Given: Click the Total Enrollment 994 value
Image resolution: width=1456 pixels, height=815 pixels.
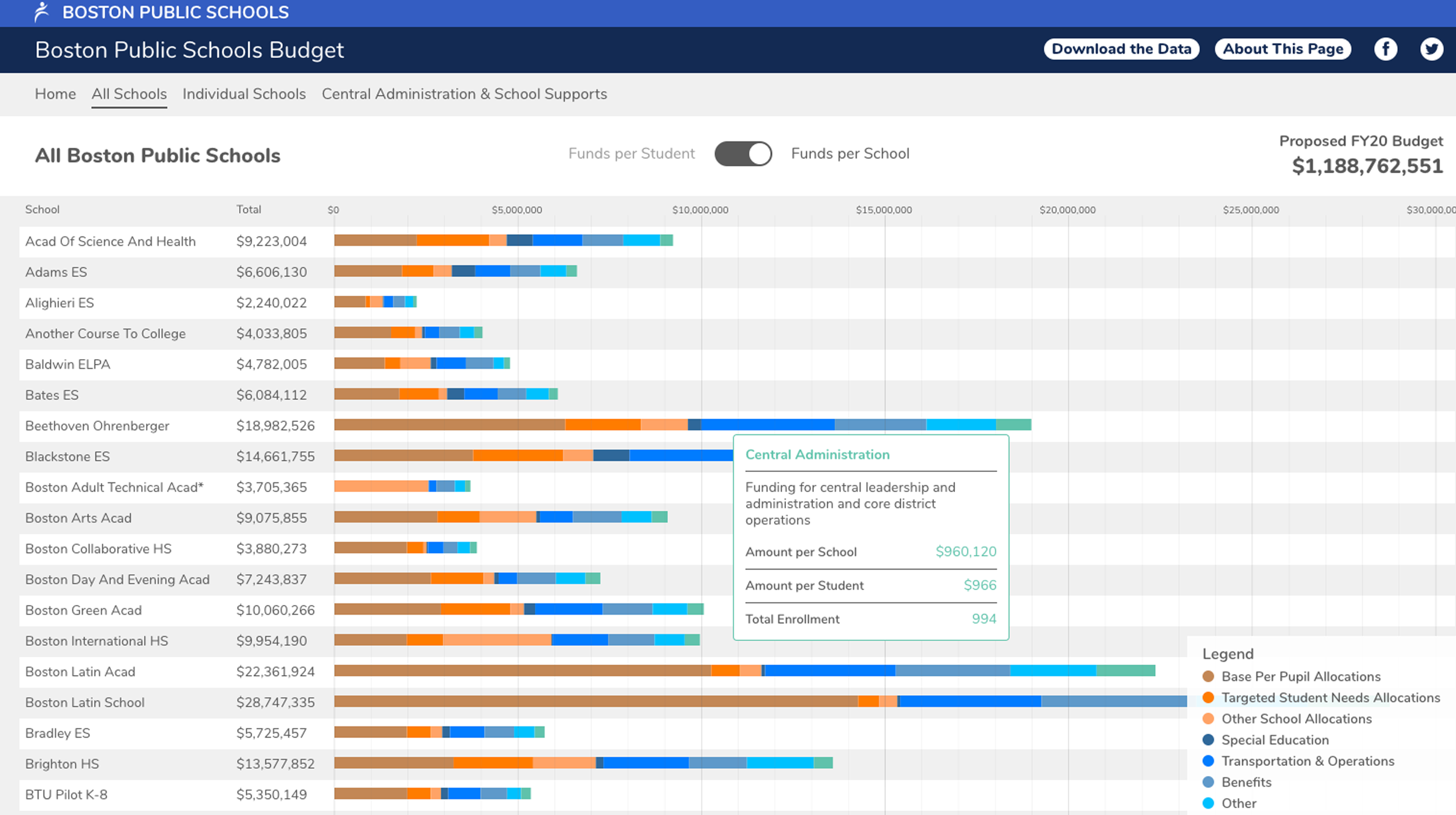Looking at the screenshot, I should pyautogui.click(x=984, y=619).
